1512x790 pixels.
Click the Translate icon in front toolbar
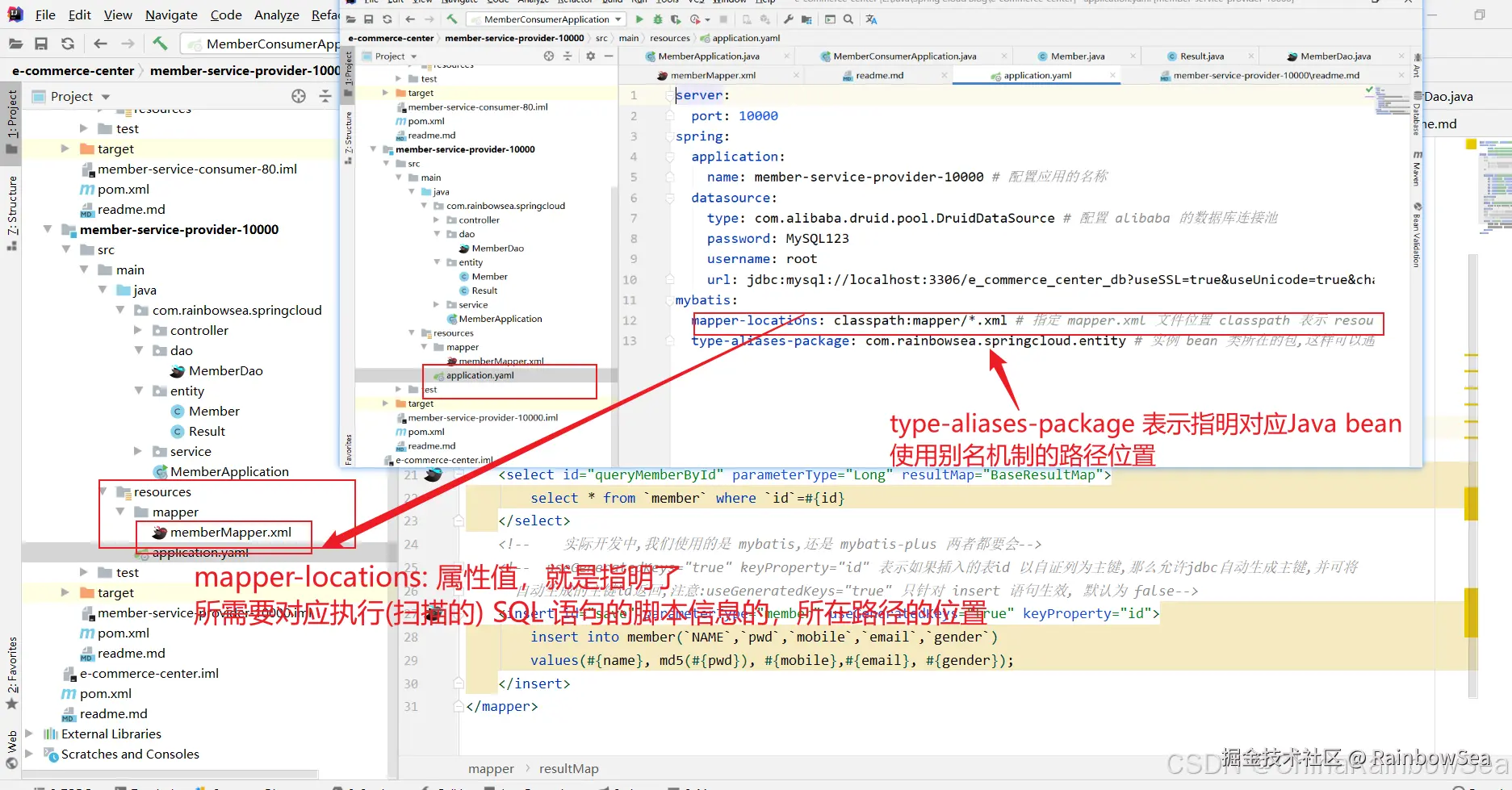click(x=871, y=19)
